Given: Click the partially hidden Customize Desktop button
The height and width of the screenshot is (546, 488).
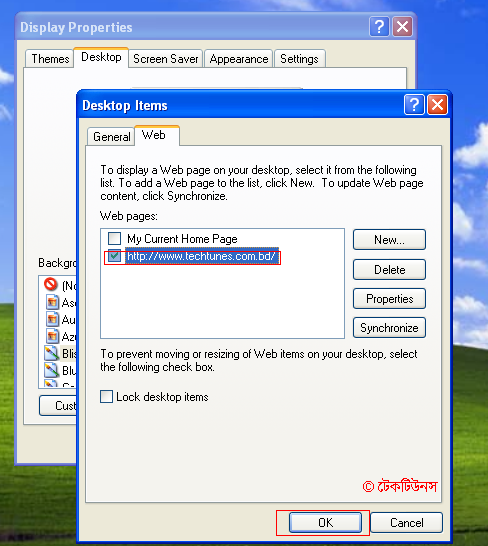Looking at the screenshot, I should click(58, 406).
